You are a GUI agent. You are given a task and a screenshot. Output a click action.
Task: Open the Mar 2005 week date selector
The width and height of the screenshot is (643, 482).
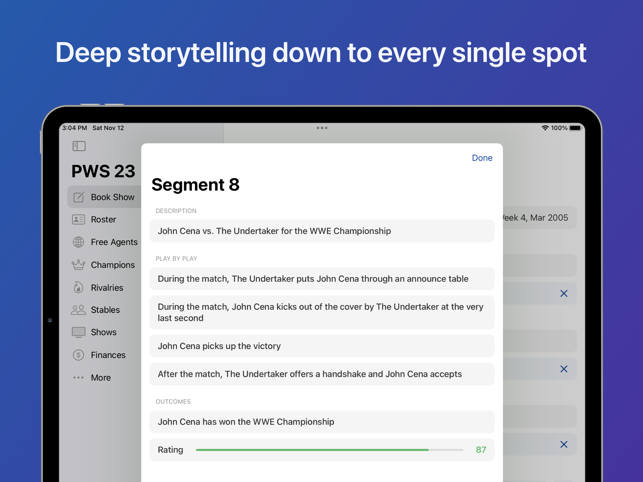coord(539,218)
